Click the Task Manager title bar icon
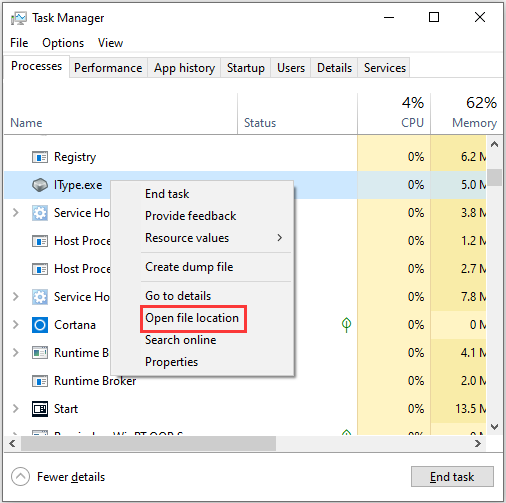This screenshot has width=506, height=503. point(18,18)
